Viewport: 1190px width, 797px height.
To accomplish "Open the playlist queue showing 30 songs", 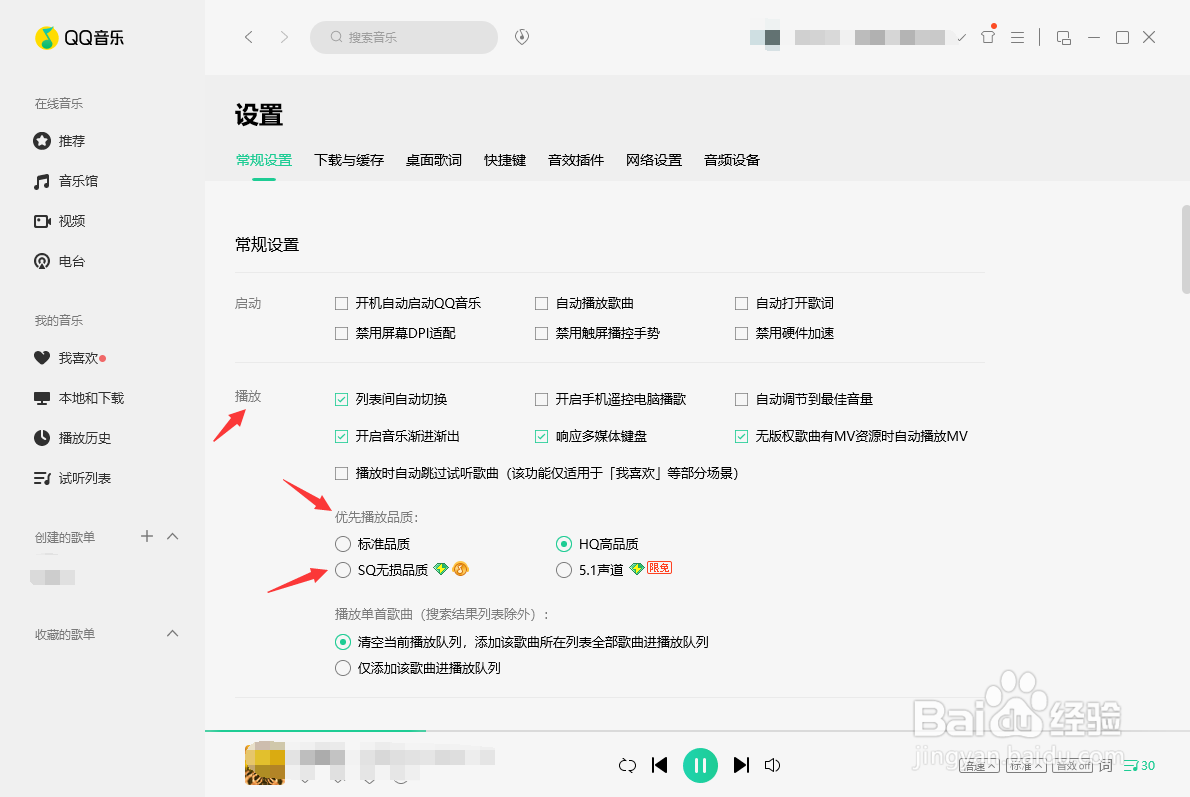I will [x=1139, y=765].
